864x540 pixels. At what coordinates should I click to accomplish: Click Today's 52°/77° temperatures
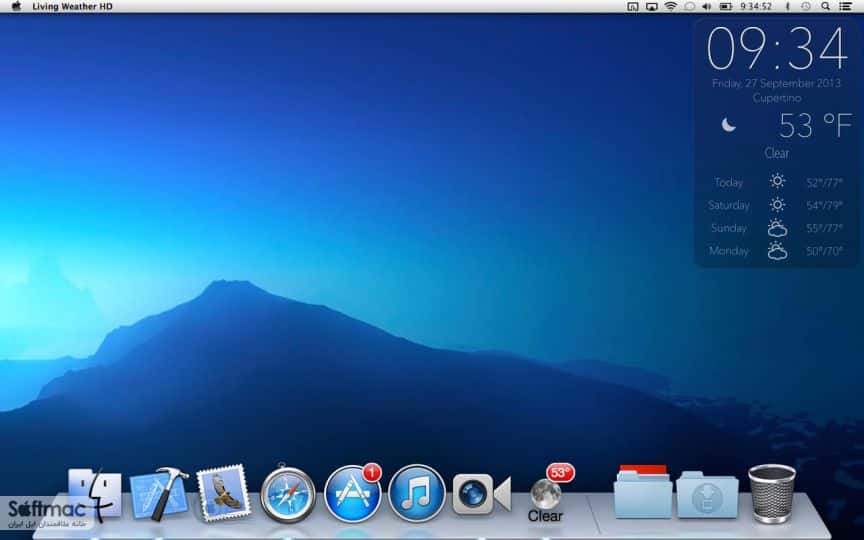824,183
